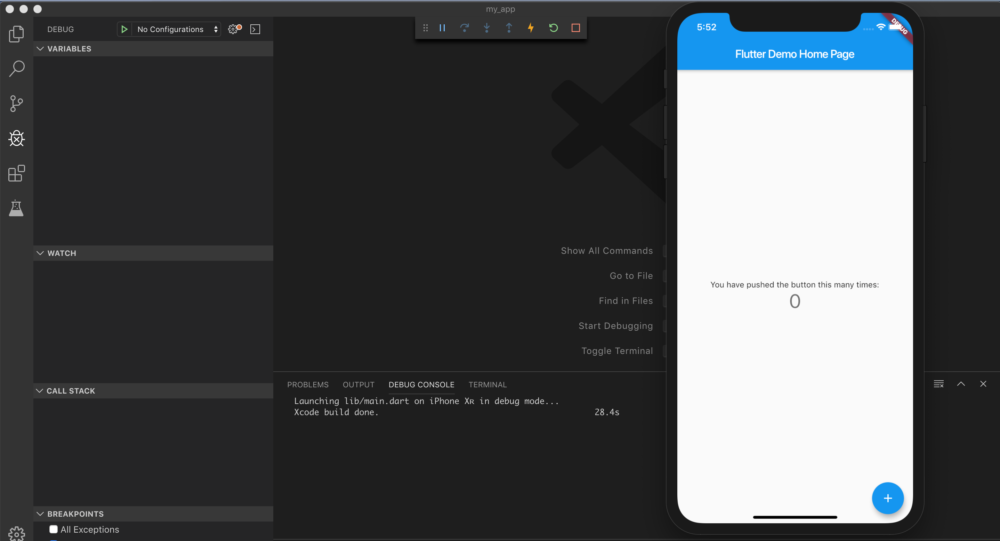Image resolution: width=1000 pixels, height=541 pixels.
Task: Click the pushed the button text
Action: pyautogui.click(x=795, y=285)
